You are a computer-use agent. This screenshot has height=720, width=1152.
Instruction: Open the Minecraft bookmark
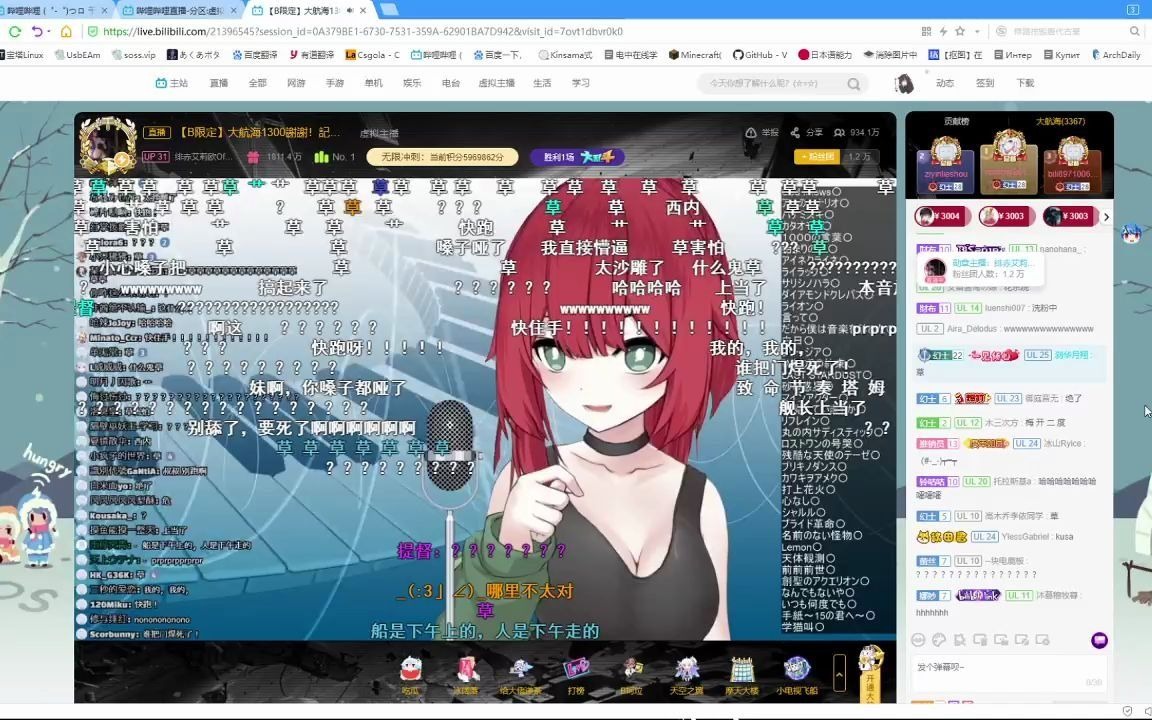(x=695, y=55)
